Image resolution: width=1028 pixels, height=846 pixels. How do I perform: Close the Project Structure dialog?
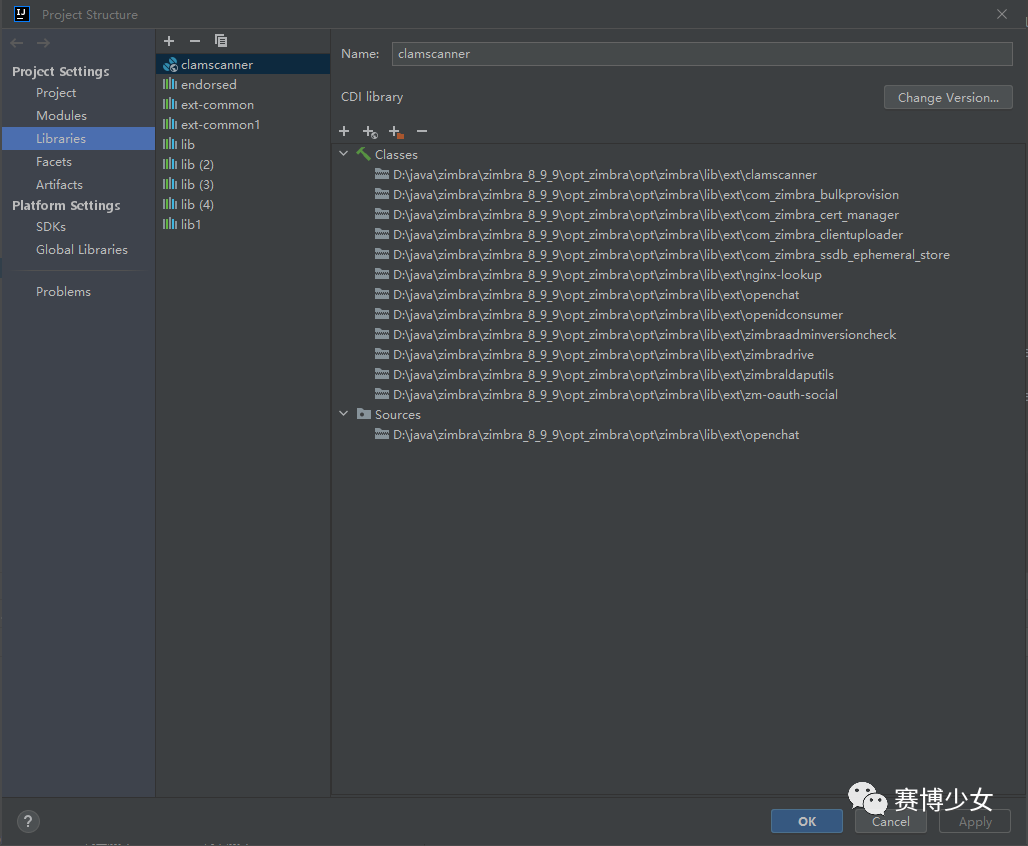pos(1001,14)
